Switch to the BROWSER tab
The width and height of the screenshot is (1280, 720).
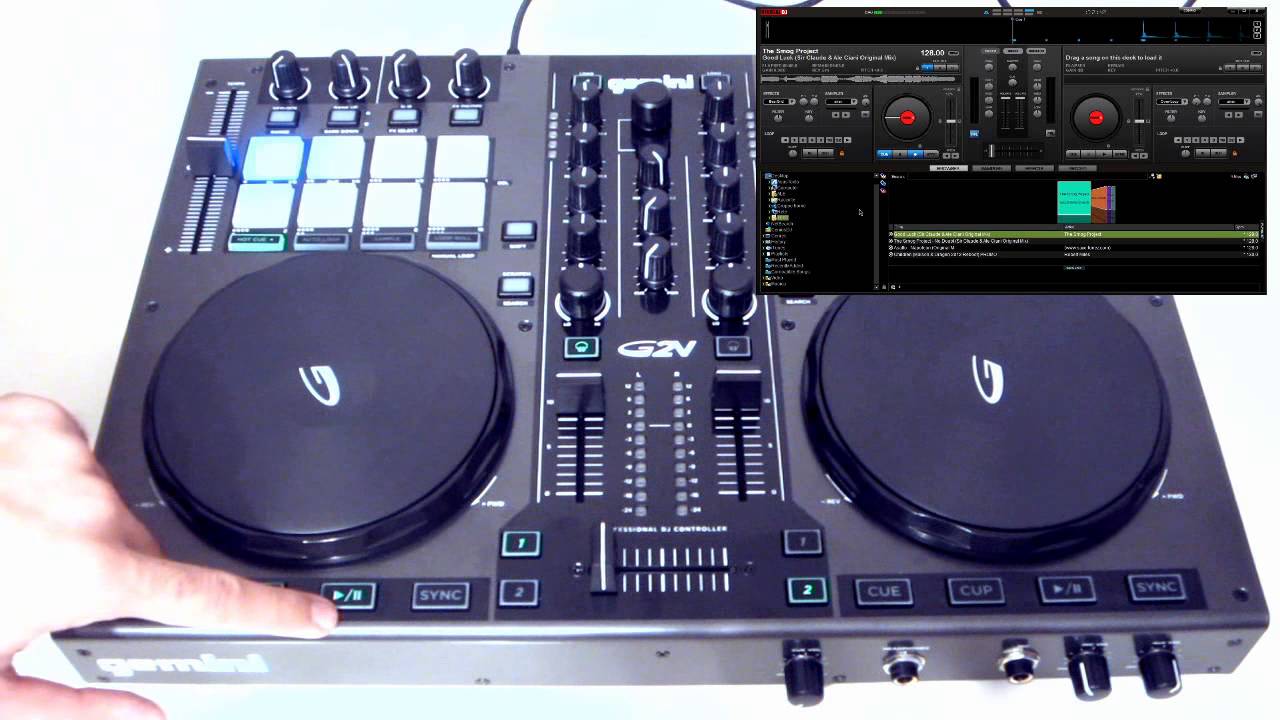(x=950, y=168)
